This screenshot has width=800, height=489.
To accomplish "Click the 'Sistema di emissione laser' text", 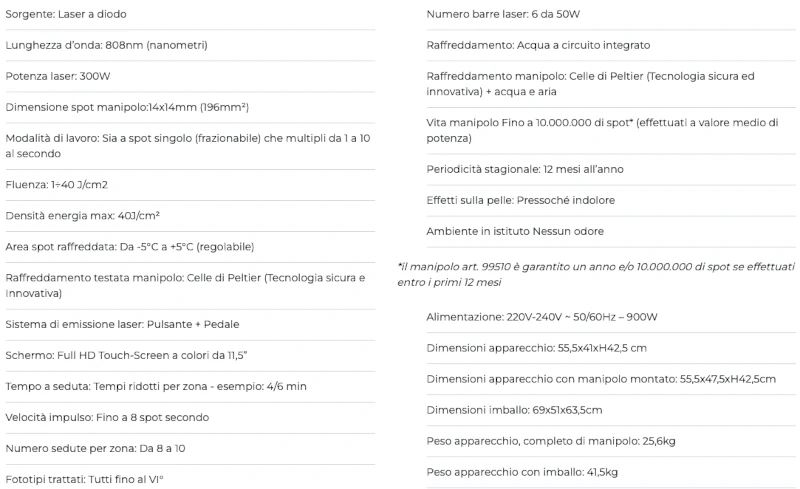I will 122,324.
